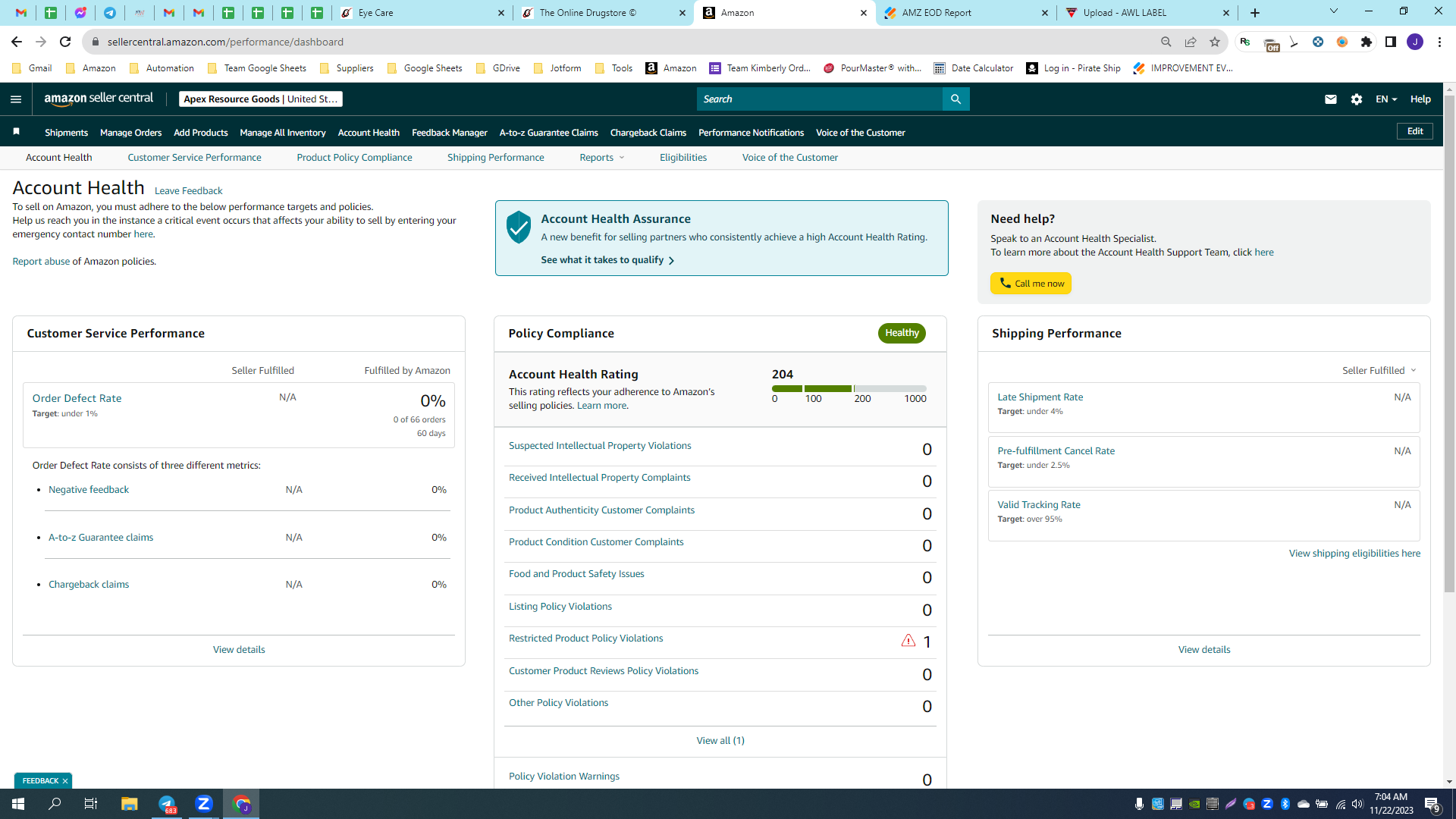
Task: Go back with the browser back arrow
Action: tap(17, 42)
